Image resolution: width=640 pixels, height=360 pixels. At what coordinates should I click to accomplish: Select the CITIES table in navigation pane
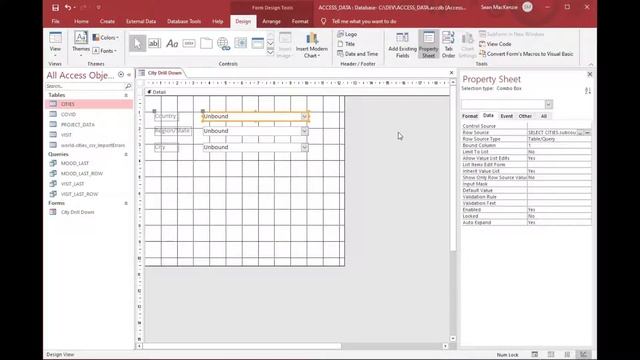coord(89,104)
